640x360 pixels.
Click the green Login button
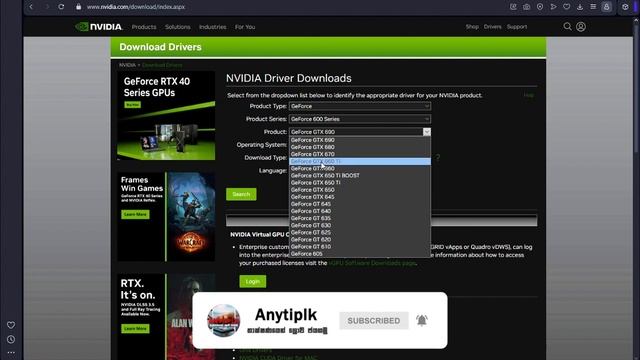(253, 281)
